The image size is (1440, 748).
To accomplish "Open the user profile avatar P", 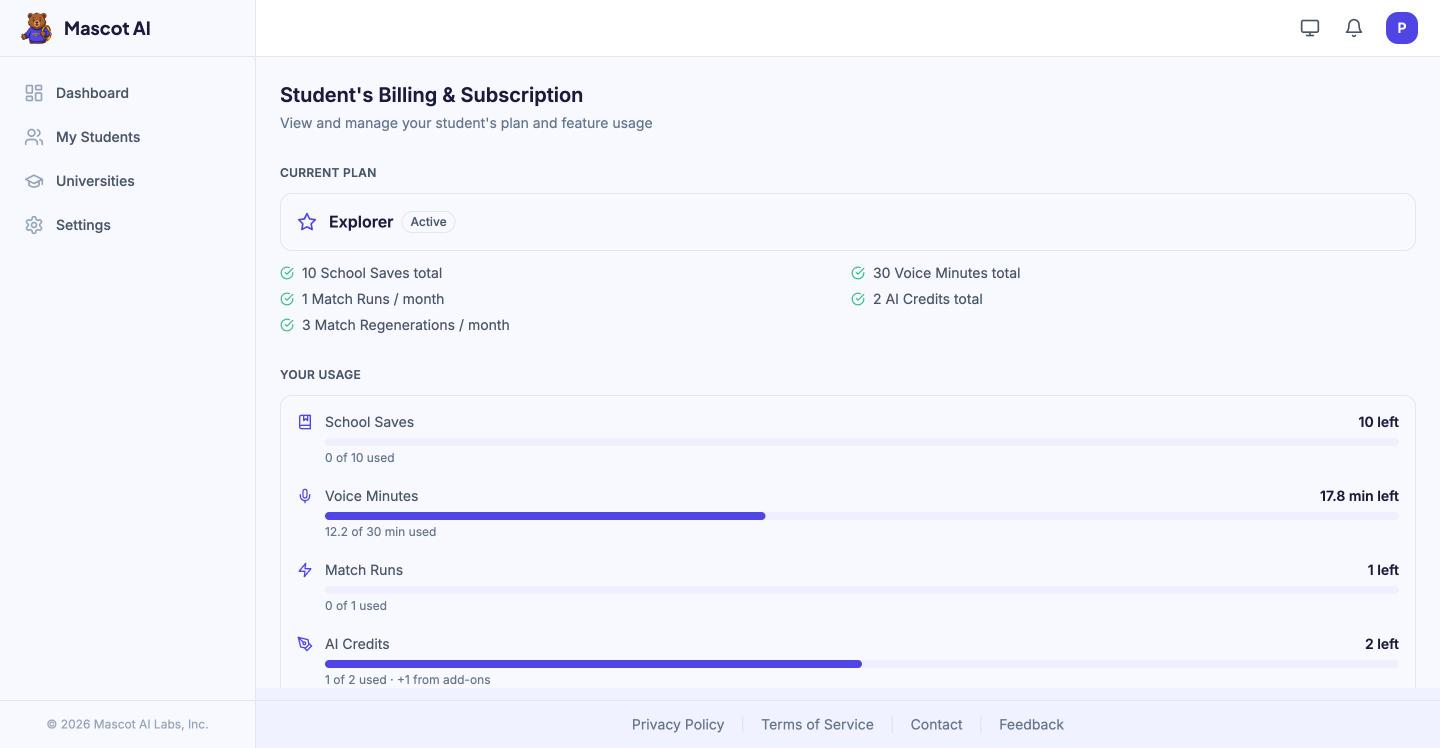I will point(1402,28).
